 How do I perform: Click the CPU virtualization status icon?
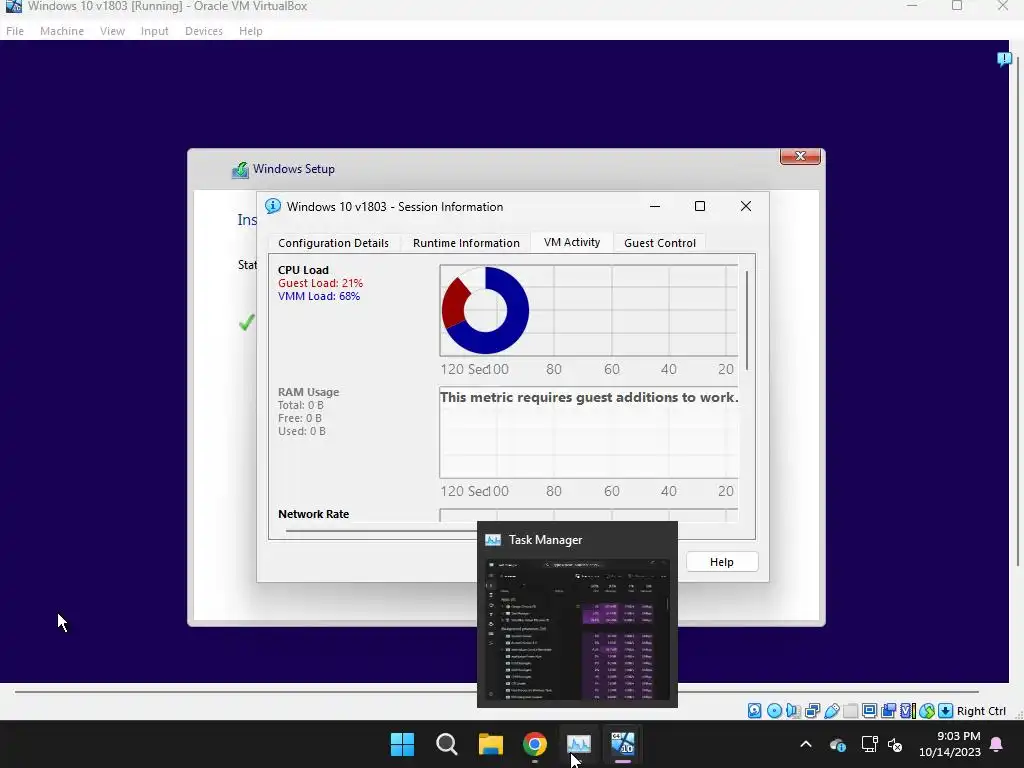click(x=908, y=711)
